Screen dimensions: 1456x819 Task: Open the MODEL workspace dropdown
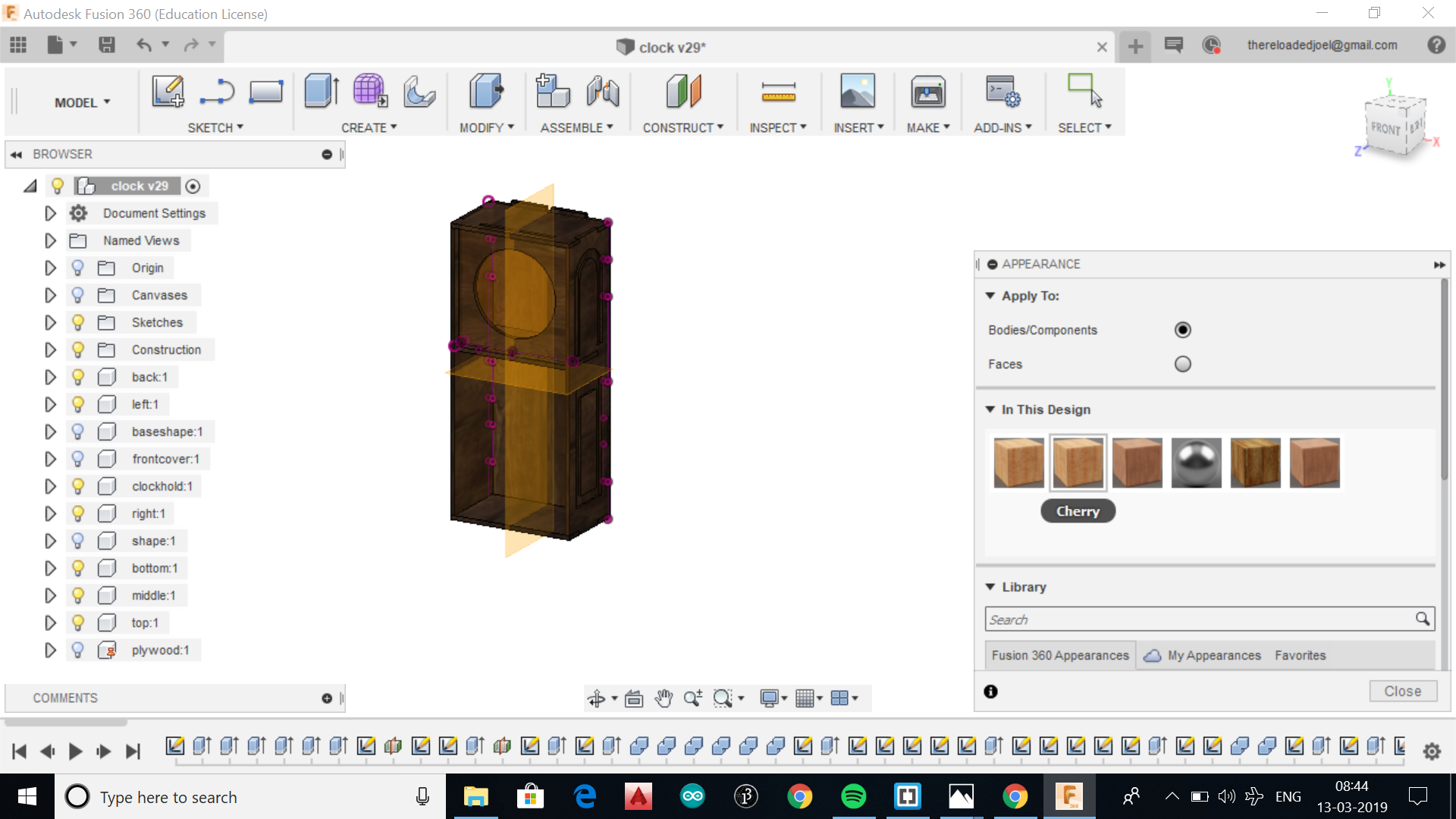coord(82,102)
